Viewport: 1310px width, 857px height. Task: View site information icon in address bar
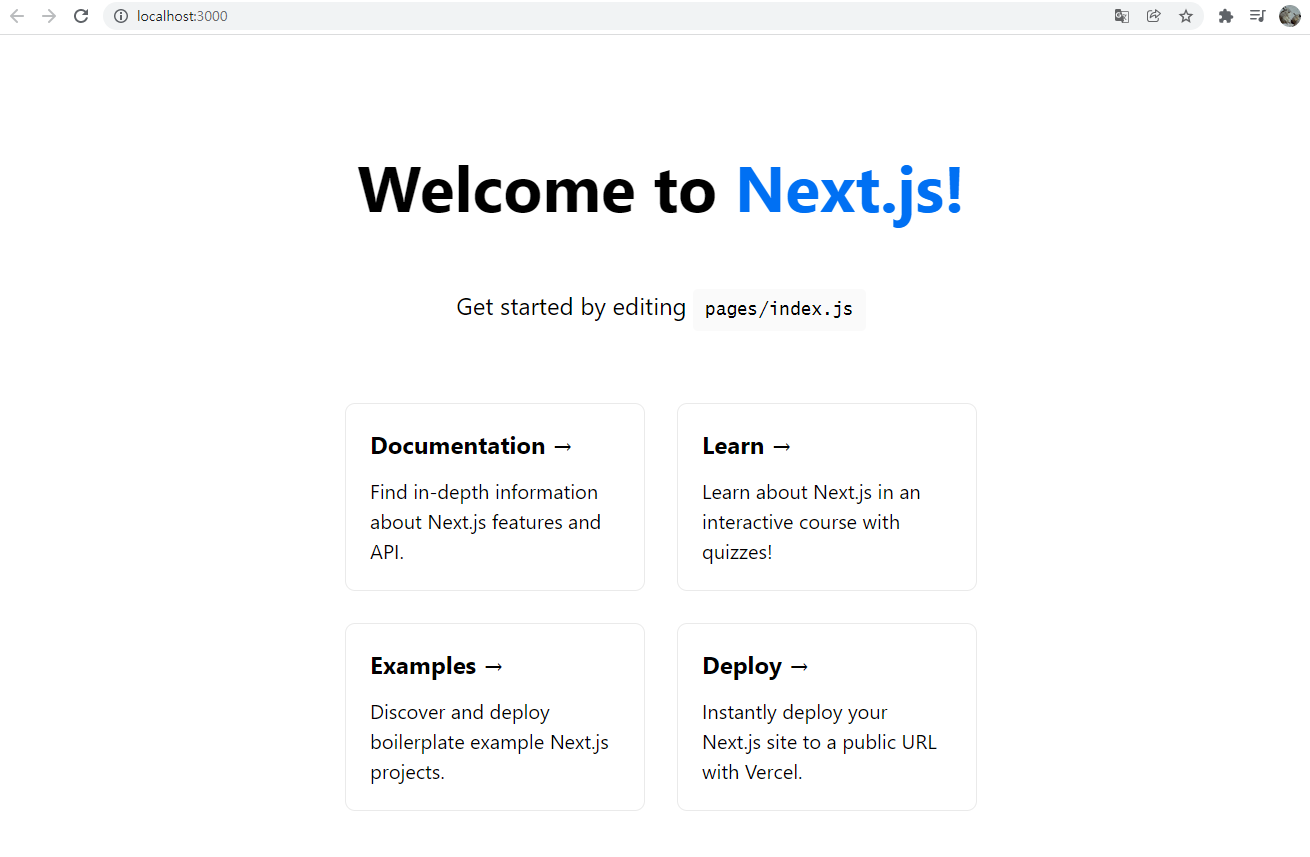click(121, 16)
